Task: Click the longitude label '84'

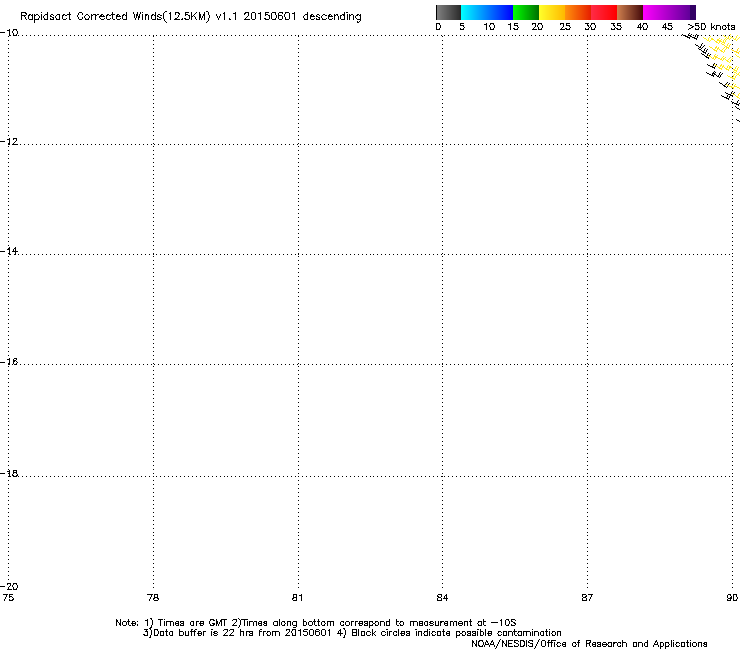Action: tap(442, 598)
